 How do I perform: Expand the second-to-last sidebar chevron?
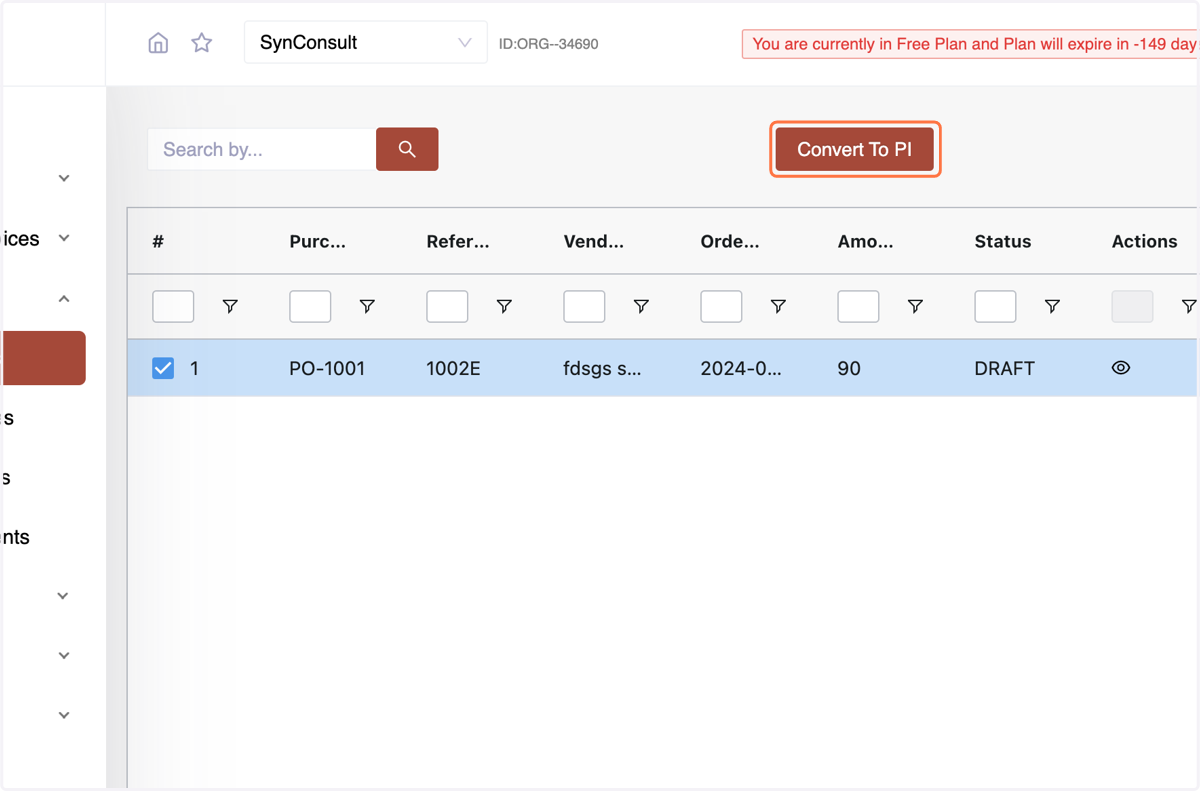[64, 656]
